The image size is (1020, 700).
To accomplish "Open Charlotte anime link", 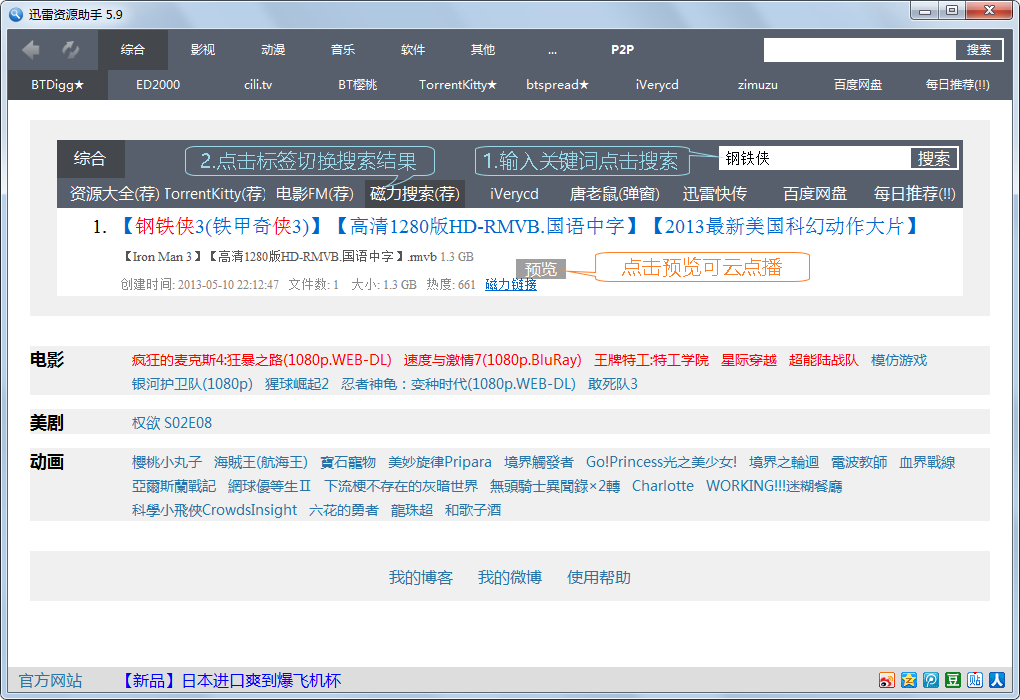I will 663,486.
